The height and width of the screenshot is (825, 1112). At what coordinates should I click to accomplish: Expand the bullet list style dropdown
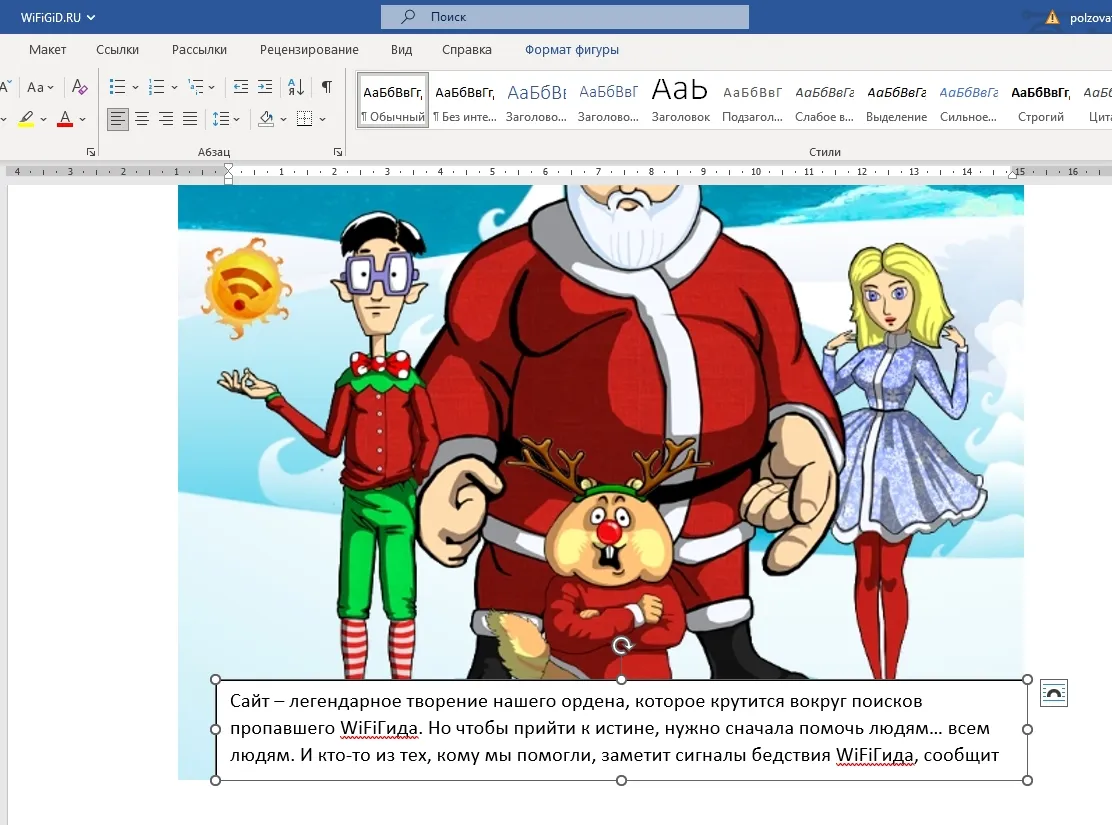tap(135, 87)
